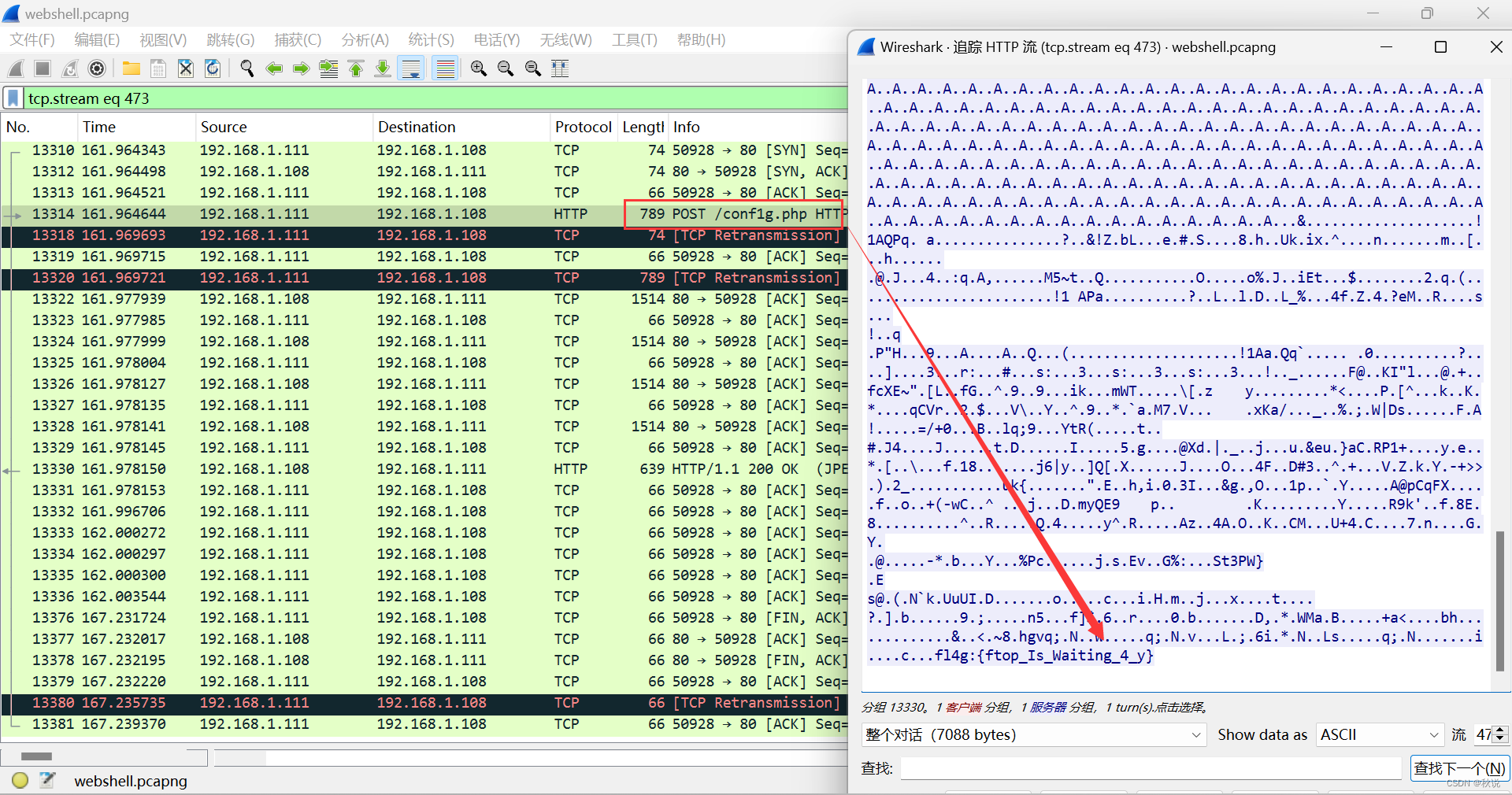This screenshot has width=1512, height=795.
Task: Select packet 13330 HTTP/1.1 200 OK
Action: click(x=424, y=469)
